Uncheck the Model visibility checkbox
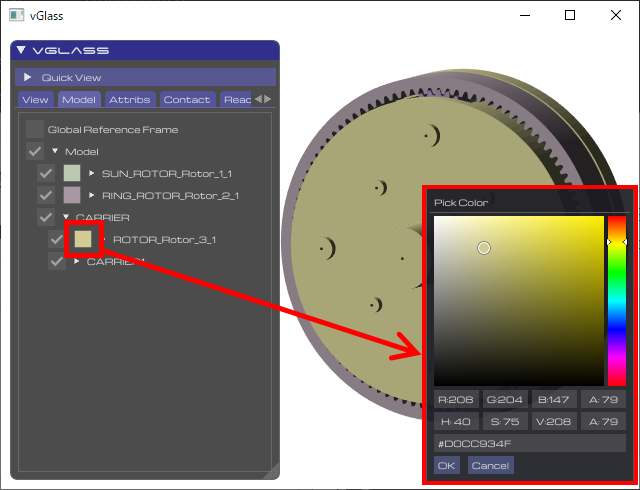 click(35, 151)
